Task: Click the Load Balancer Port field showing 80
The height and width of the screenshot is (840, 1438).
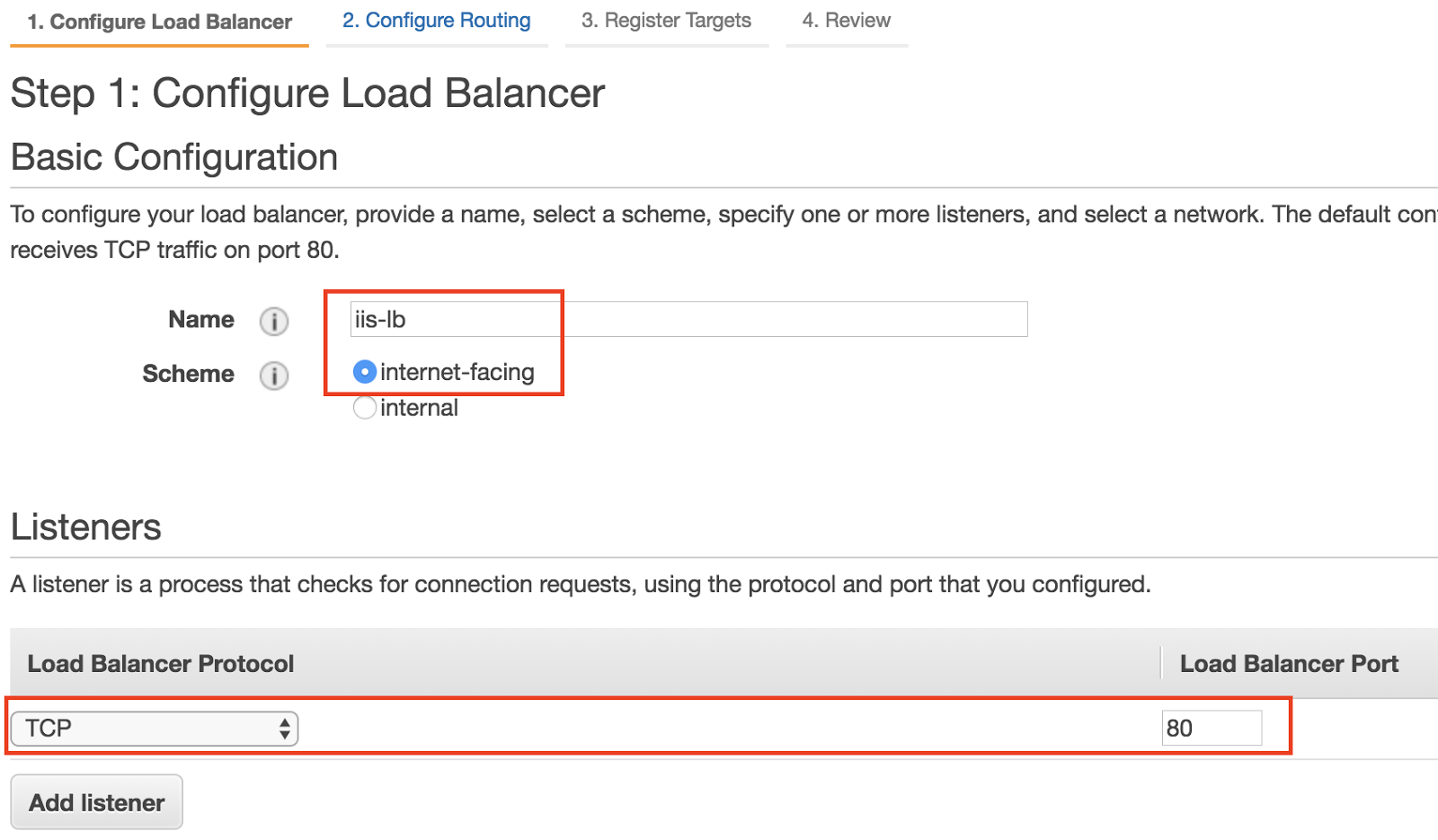Action: (1212, 728)
